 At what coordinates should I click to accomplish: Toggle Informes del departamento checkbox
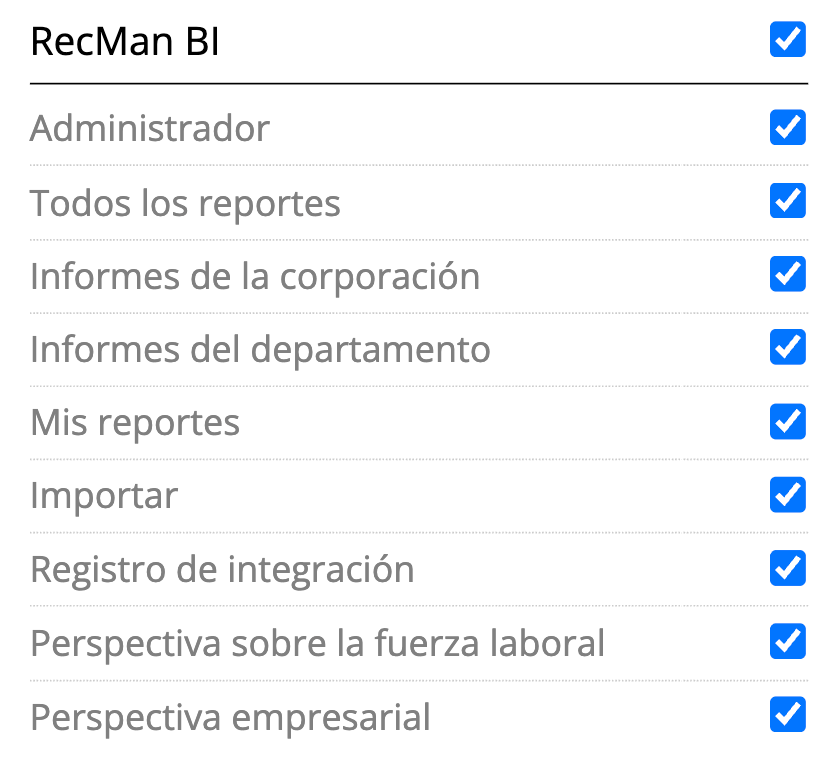point(787,348)
